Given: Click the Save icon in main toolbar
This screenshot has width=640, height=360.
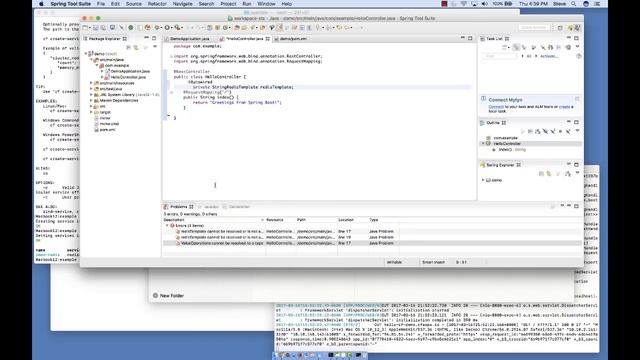Looking at the screenshot, I should click(96, 28).
